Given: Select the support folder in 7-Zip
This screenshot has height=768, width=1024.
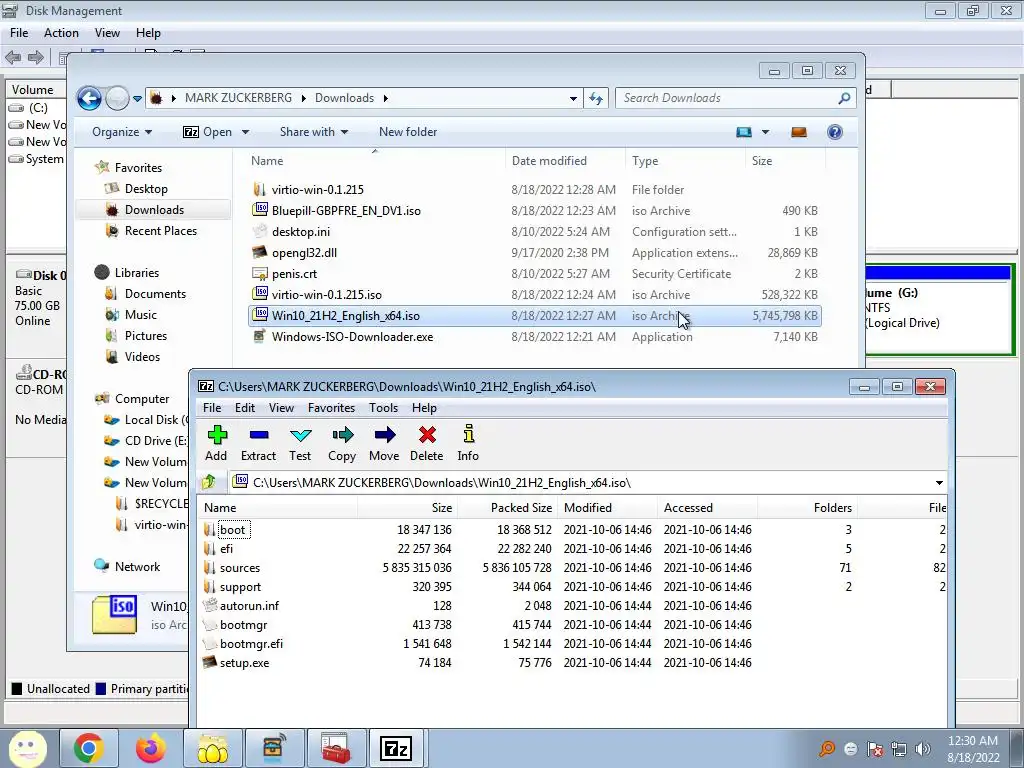Looking at the screenshot, I should [x=240, y=586].
